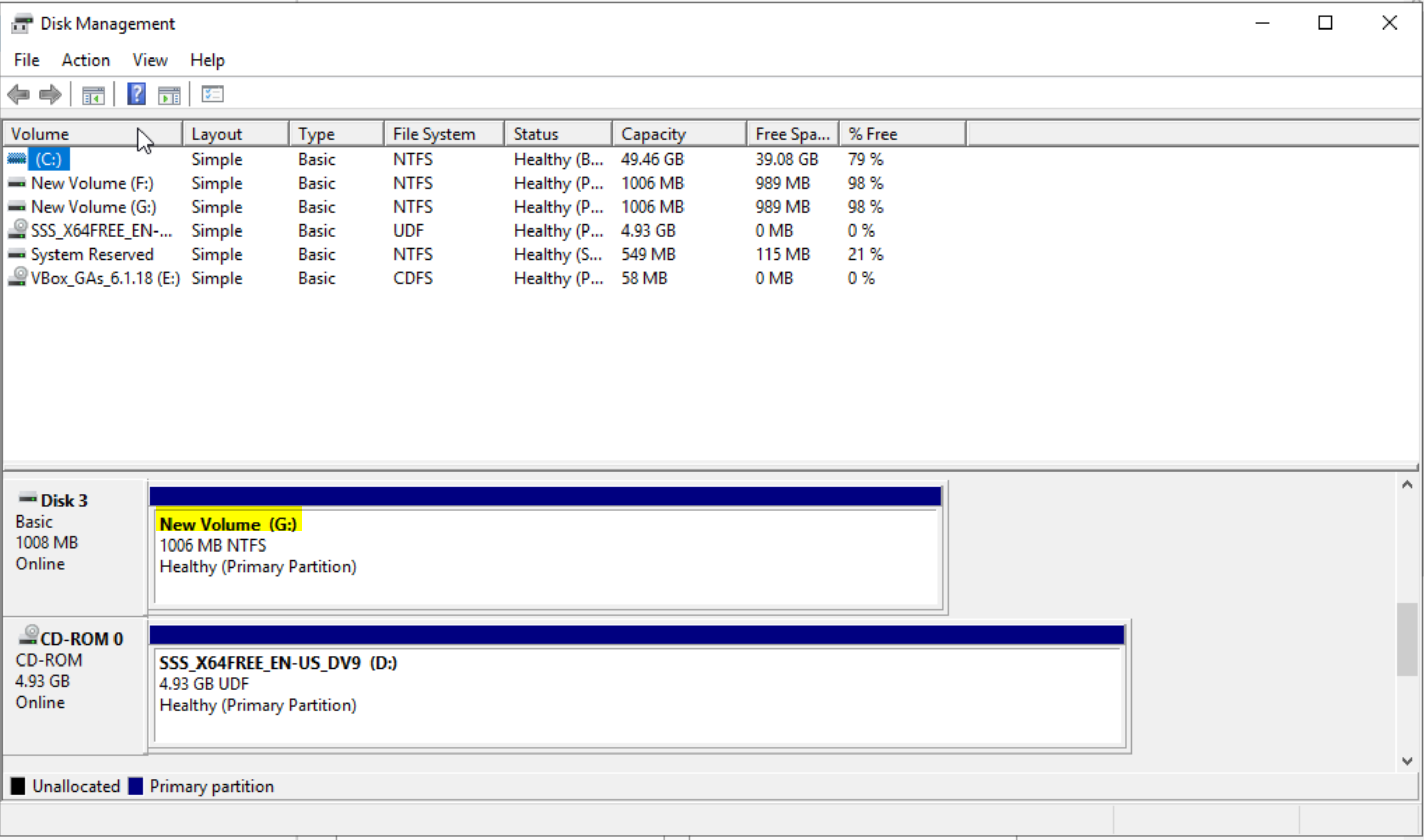
Task: Open the Help toolbar icon
Action: (136, 94)
